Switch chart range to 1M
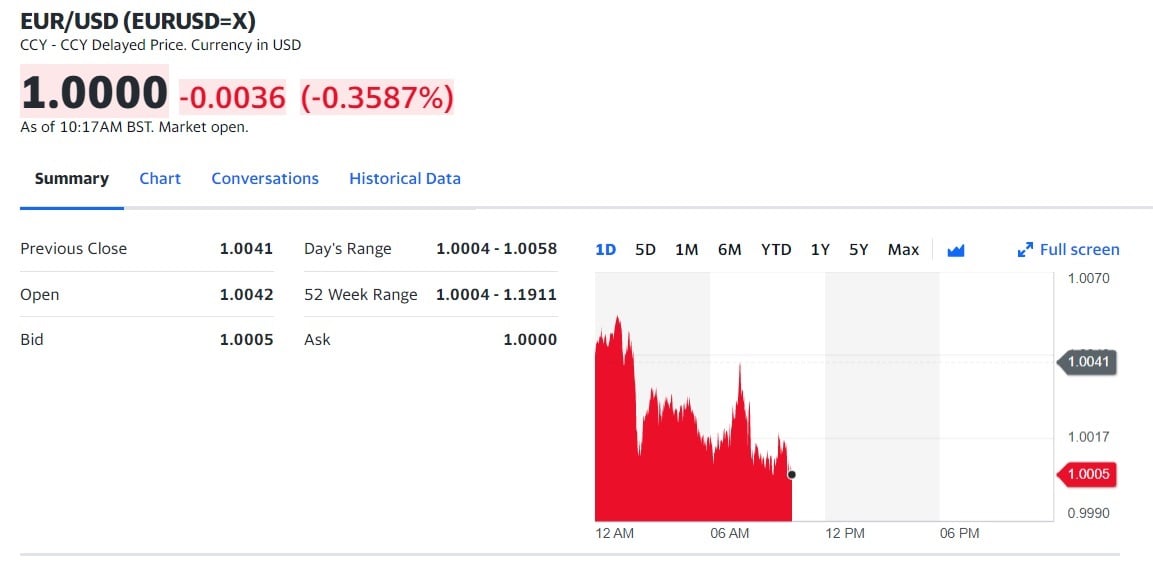Image resolution: width=1153 pixels, height=577 pixels. [x=686, y=250]
